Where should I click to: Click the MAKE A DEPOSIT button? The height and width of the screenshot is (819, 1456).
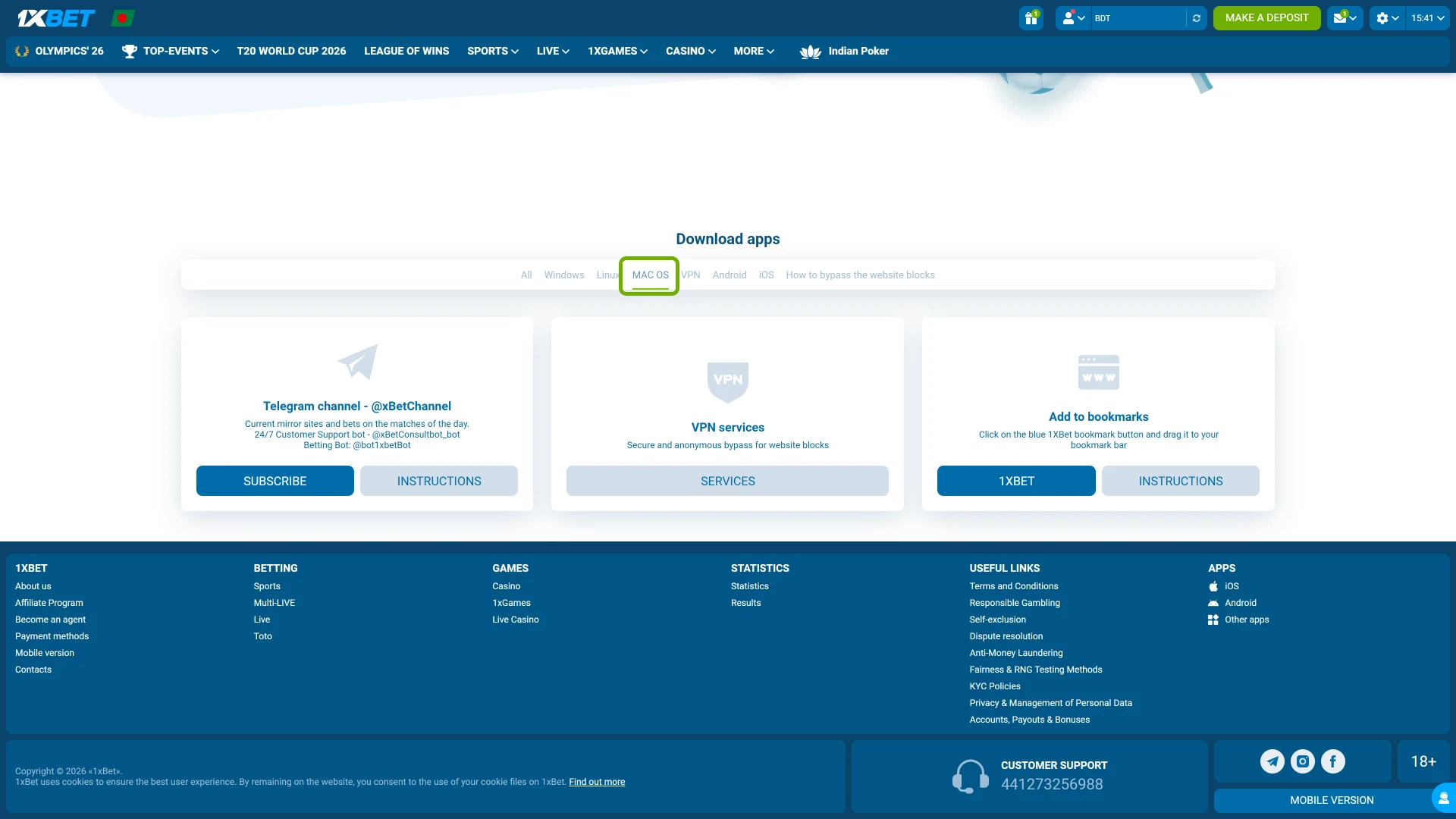[x=1266, y=17]
